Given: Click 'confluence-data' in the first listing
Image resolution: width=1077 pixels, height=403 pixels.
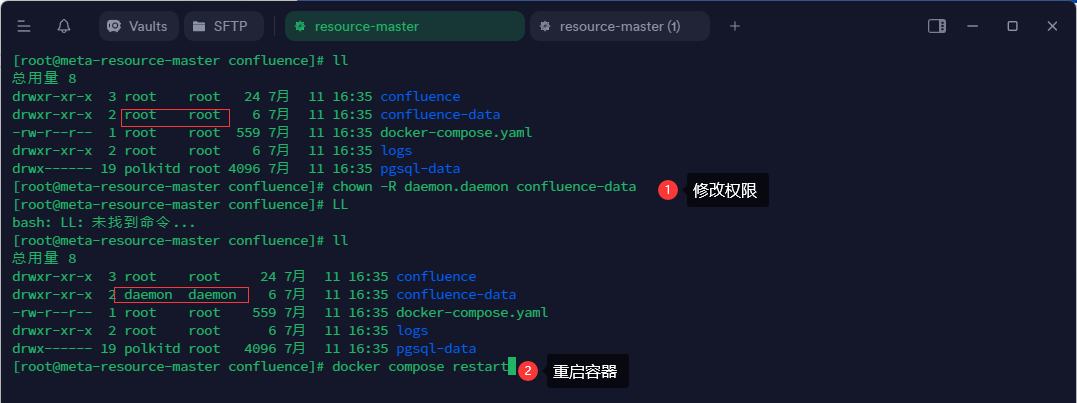Looking at the screenshot, I should click(440, 115).
